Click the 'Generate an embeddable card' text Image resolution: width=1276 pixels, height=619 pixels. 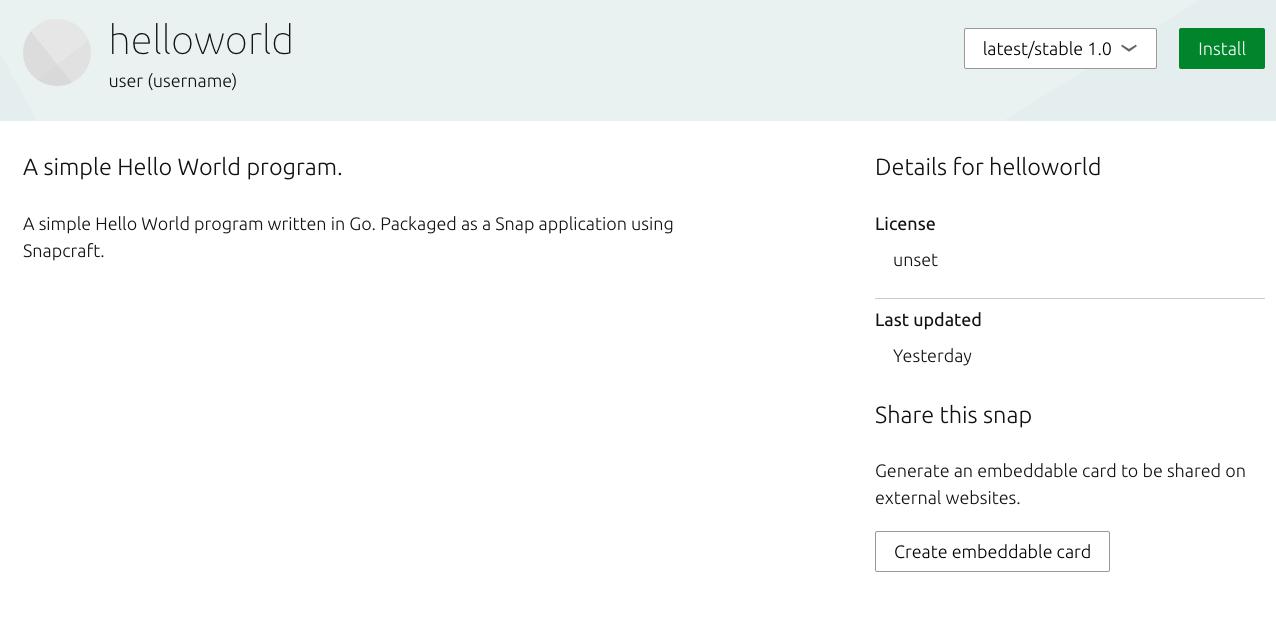pos(1060,471)
